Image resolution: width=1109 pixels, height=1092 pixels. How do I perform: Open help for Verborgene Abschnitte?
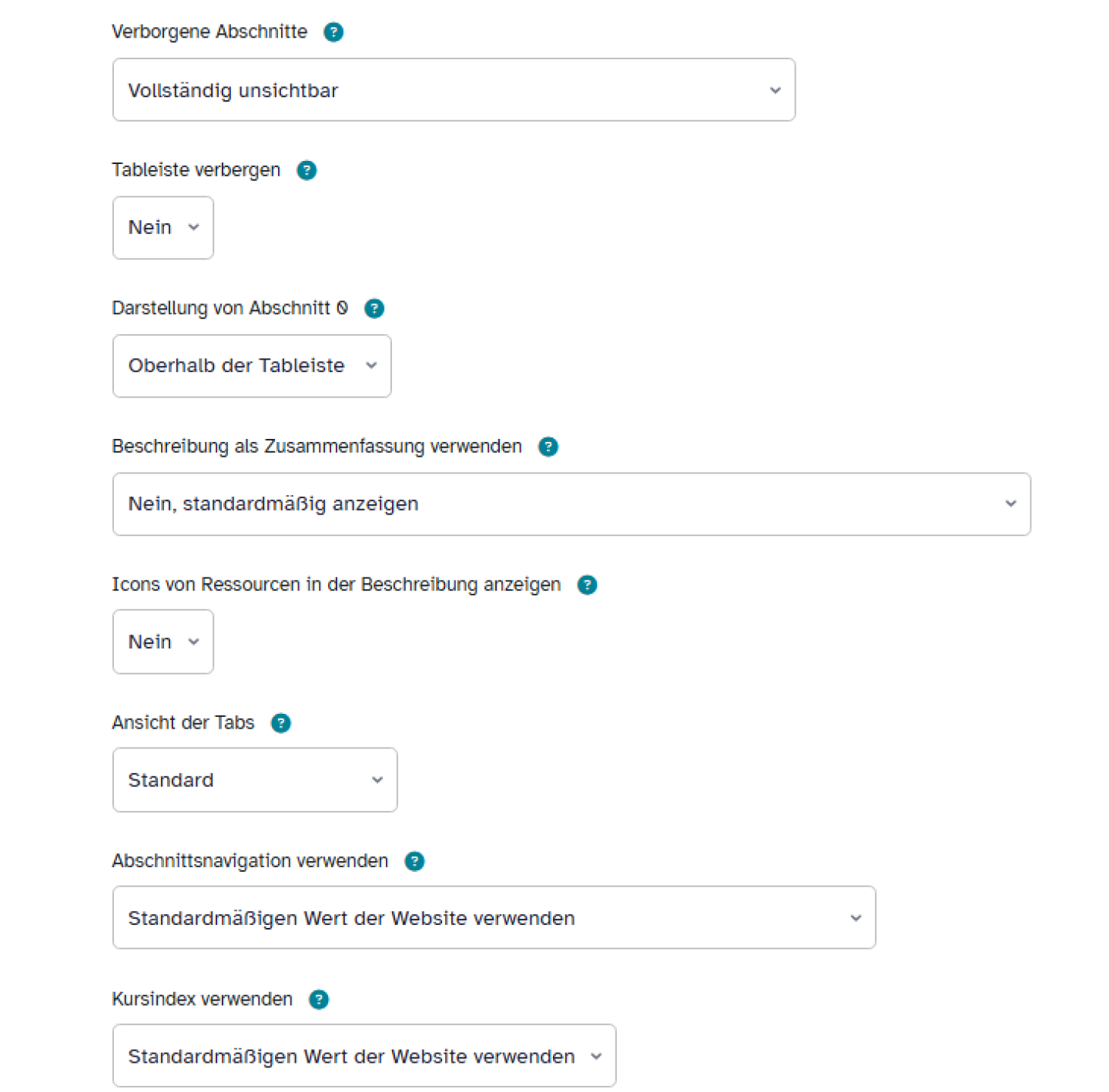pos(333,32)
